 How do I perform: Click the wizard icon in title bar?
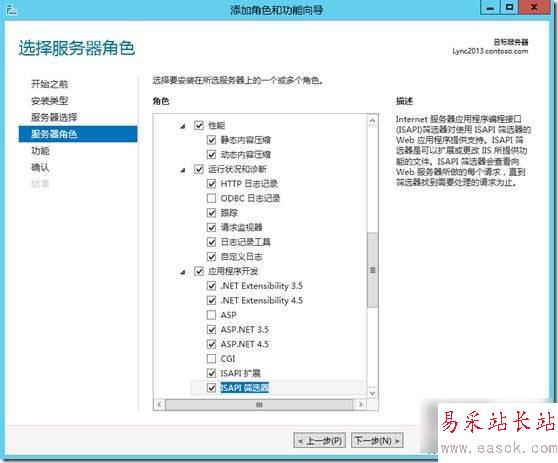[12, 10]
